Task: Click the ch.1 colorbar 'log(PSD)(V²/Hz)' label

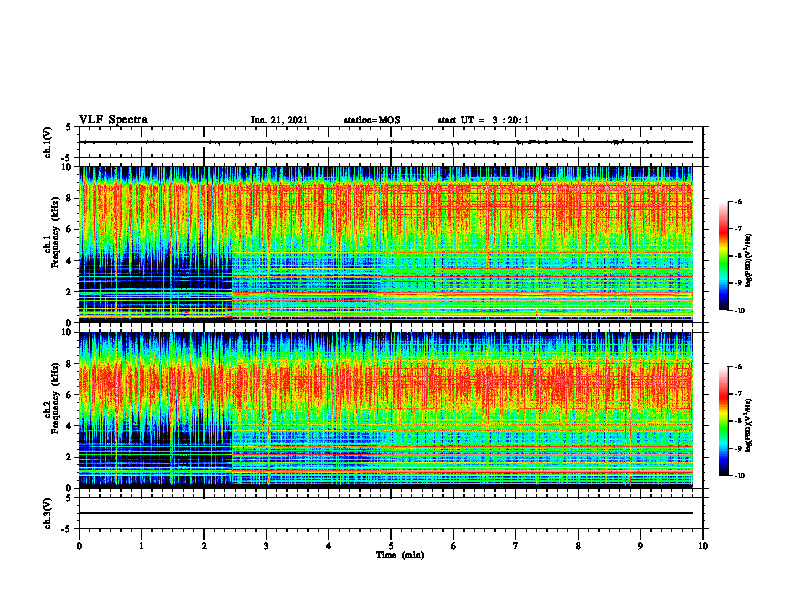Action: tap(749, 261)
